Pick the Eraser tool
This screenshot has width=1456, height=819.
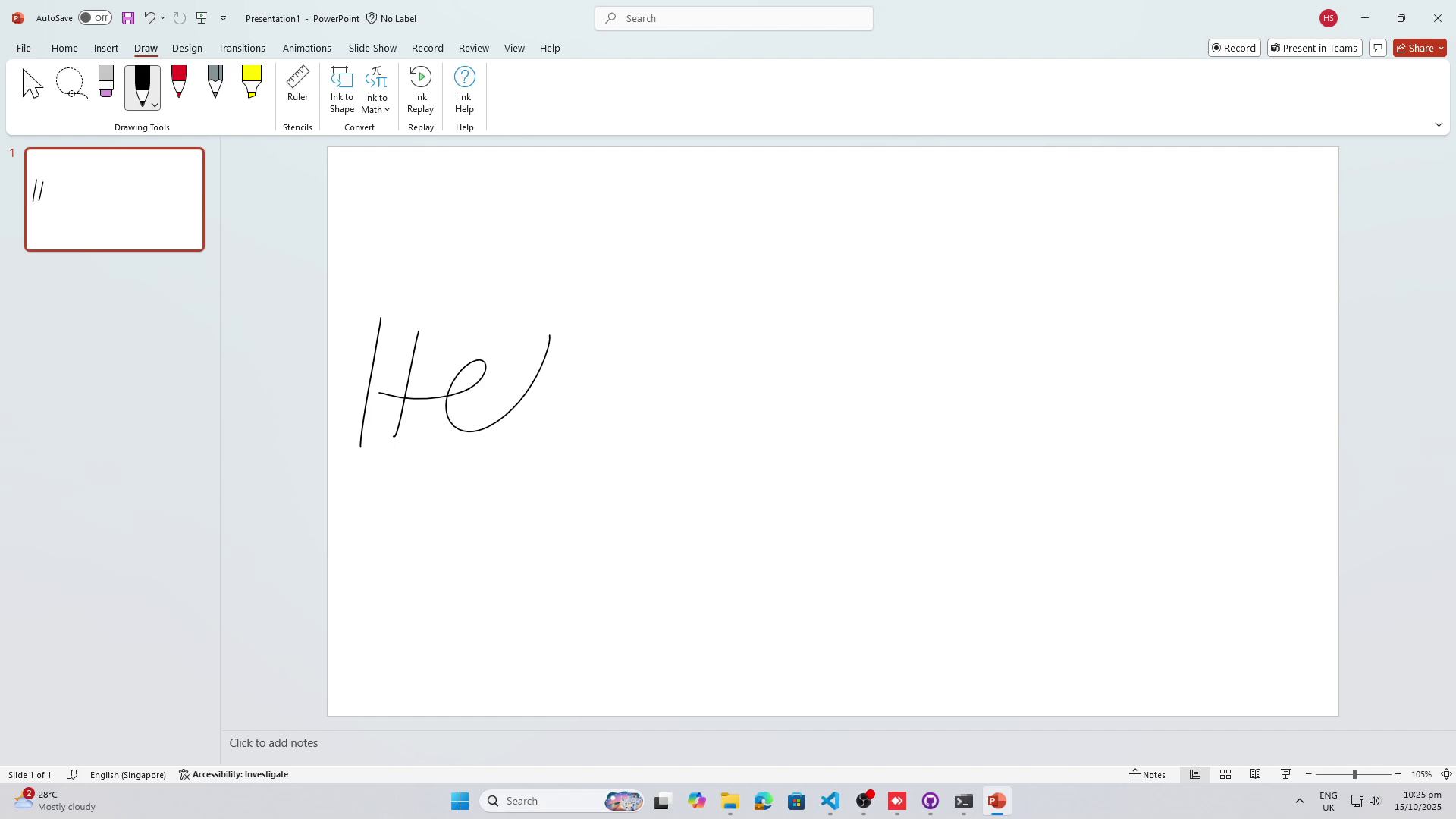[106, 82]
